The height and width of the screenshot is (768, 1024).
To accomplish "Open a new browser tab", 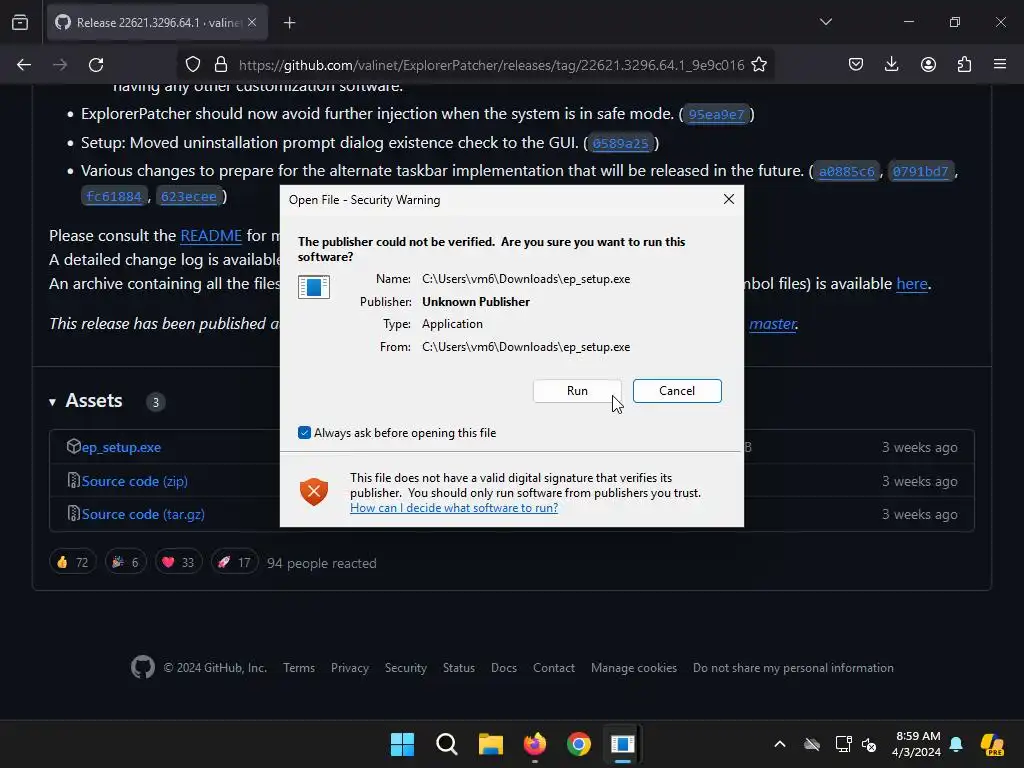I will (x=289, y=23).
